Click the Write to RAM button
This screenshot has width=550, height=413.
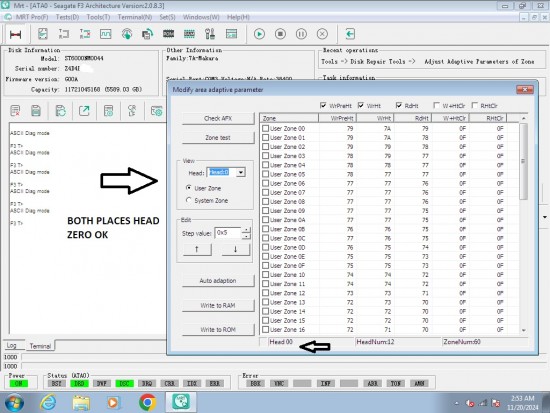click(218, 306)
